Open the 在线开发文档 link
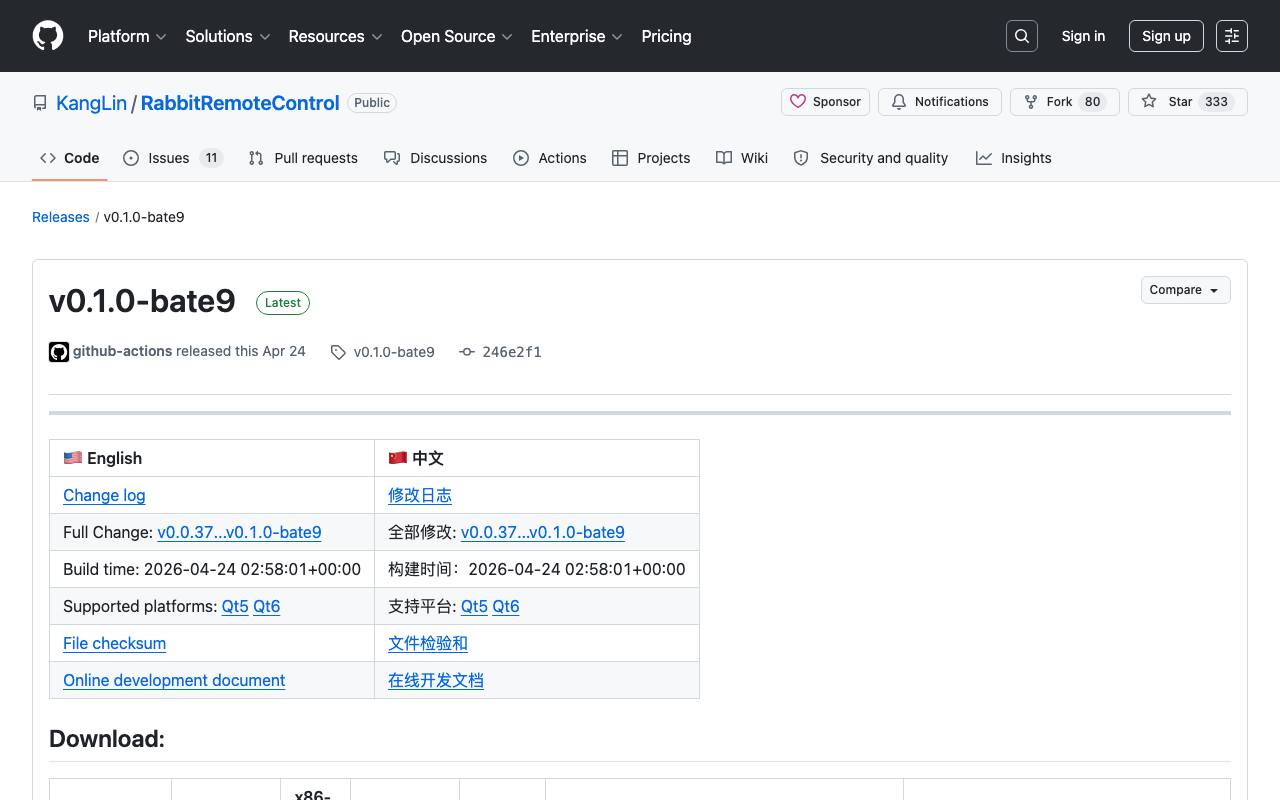 [436, 680]
